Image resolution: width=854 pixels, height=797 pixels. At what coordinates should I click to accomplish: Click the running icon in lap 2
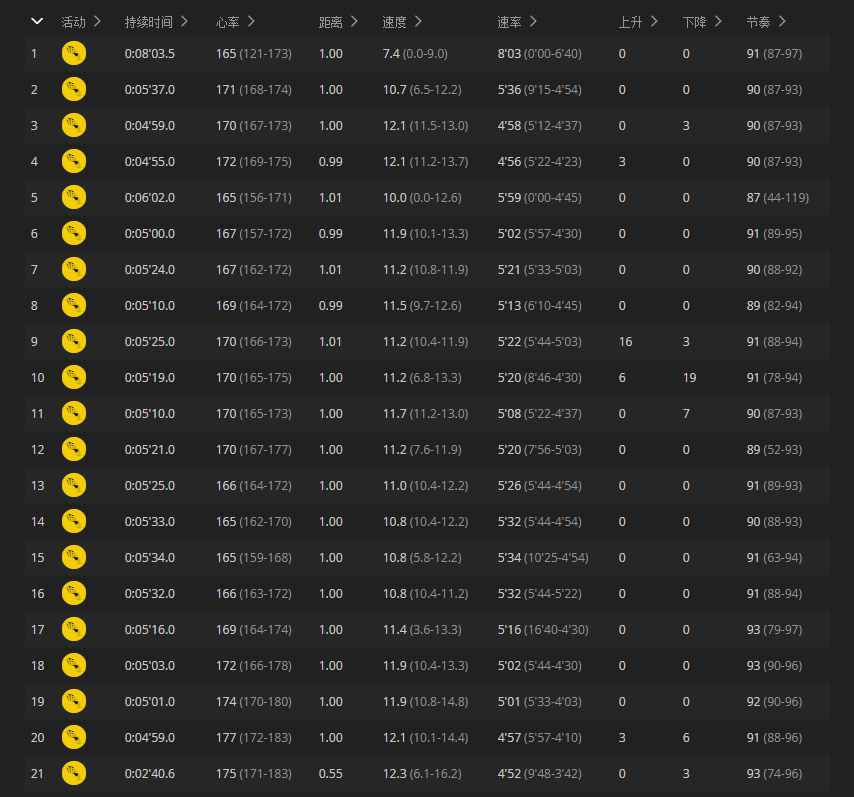pyautogui.click(x=74, y=89)
